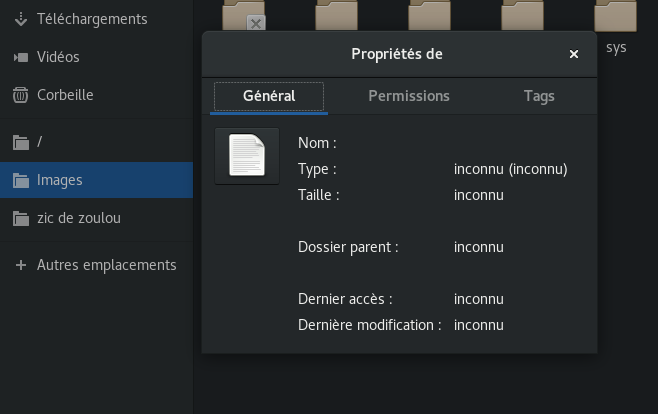Click the file icon button in properties
Screen dimensions: 658x414
[247, 156]
